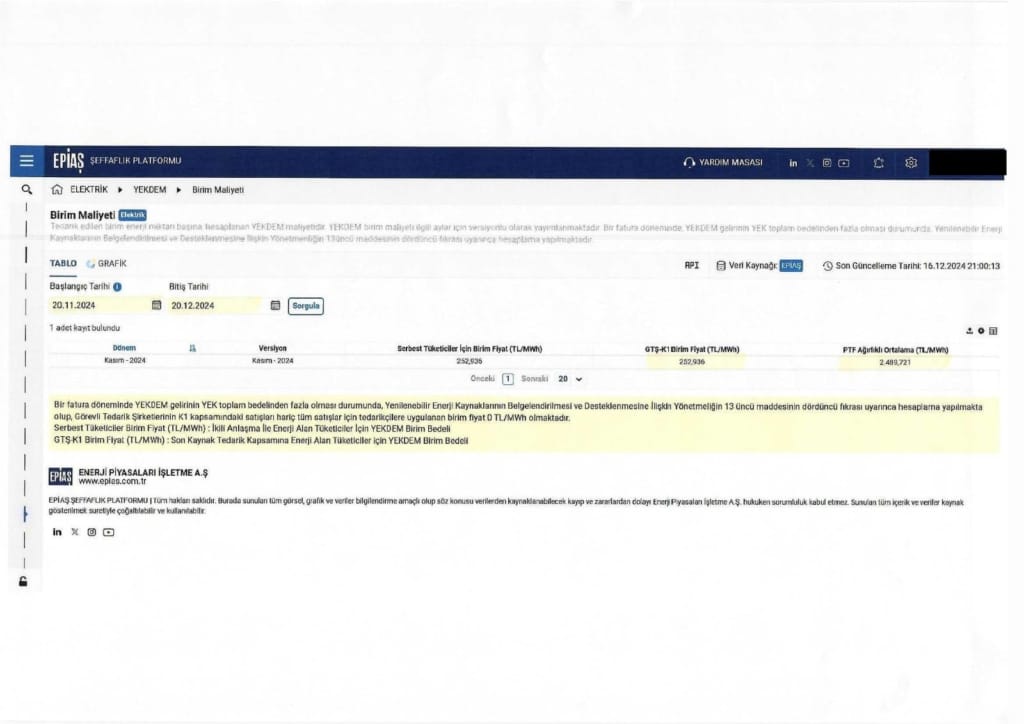Open the settings gear in header
Viewport: 1024px width, 724px height.
pos(911,162)
